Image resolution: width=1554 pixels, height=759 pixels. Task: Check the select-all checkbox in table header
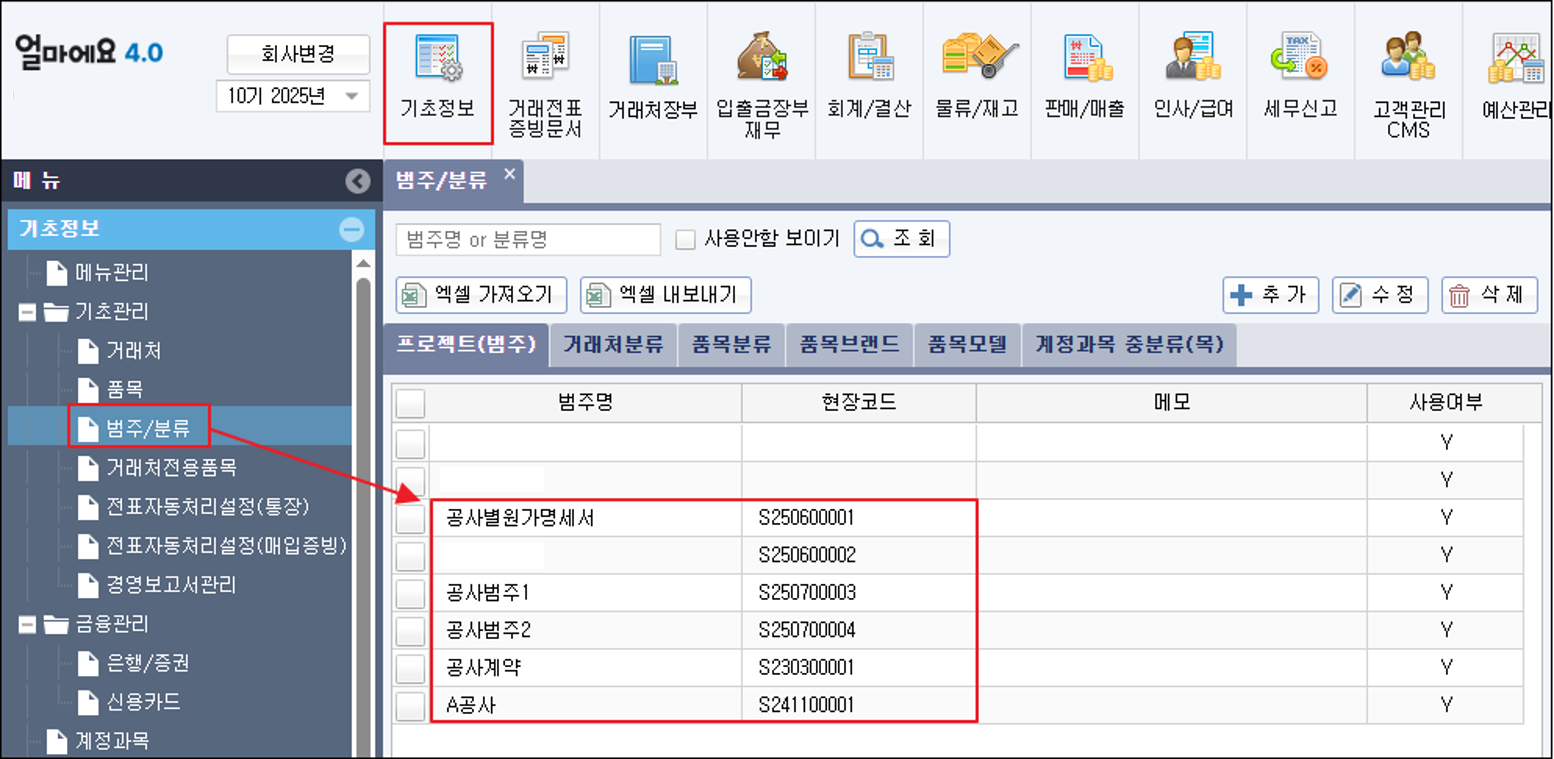point(409,402)
